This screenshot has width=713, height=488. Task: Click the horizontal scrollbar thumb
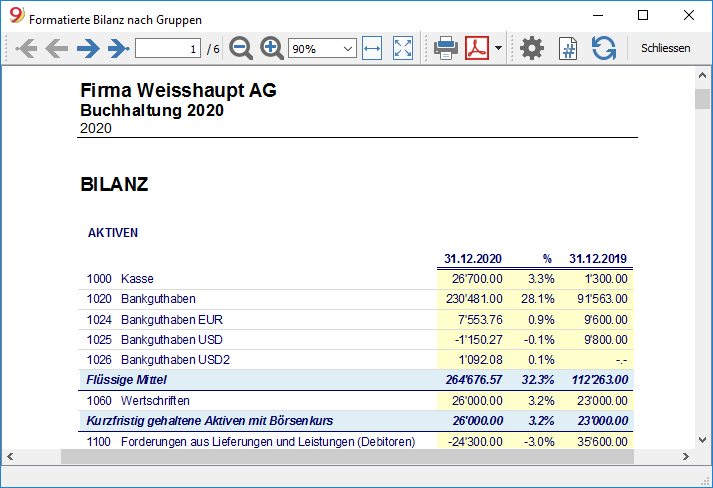[x=347, y=456]
